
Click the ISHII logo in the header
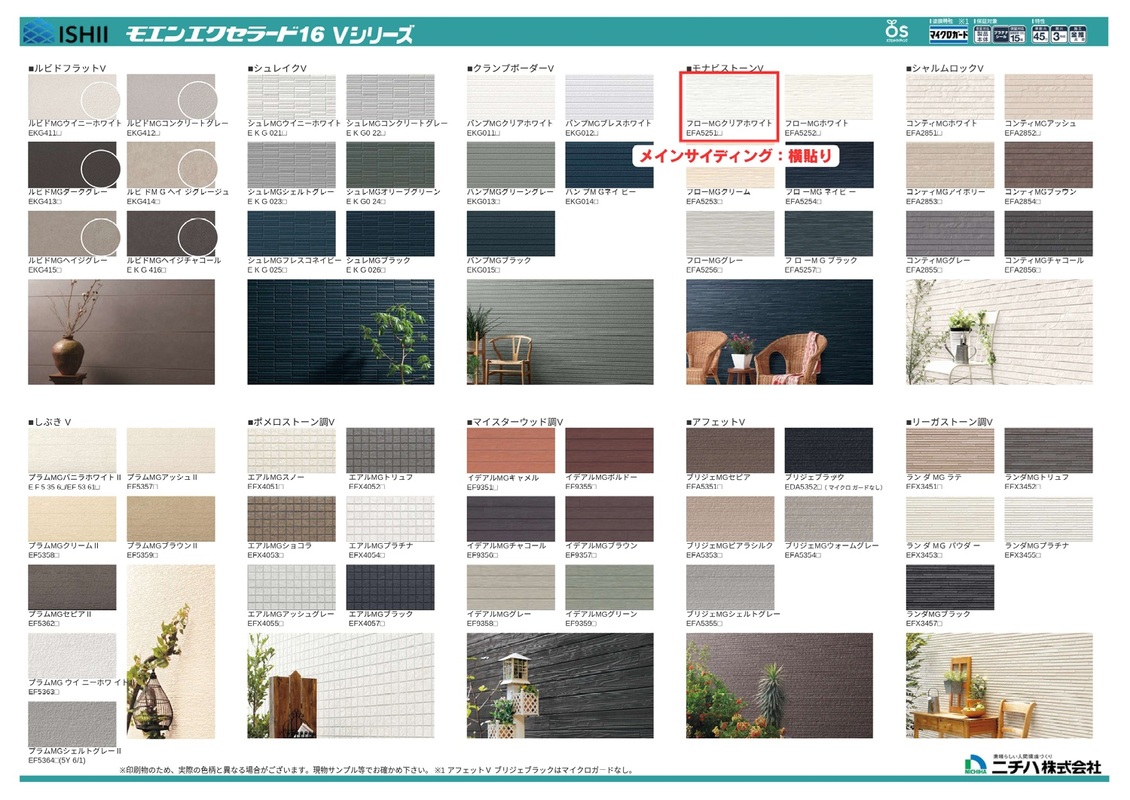point(64,34)
